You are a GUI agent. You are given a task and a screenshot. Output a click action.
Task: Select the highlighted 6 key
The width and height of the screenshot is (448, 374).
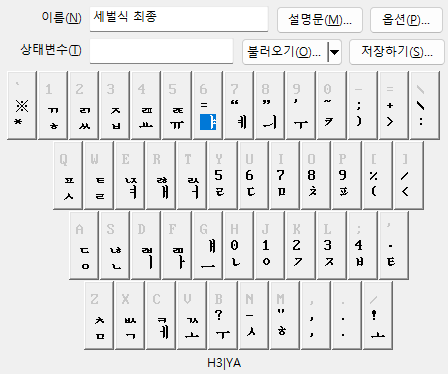[208, 105]
